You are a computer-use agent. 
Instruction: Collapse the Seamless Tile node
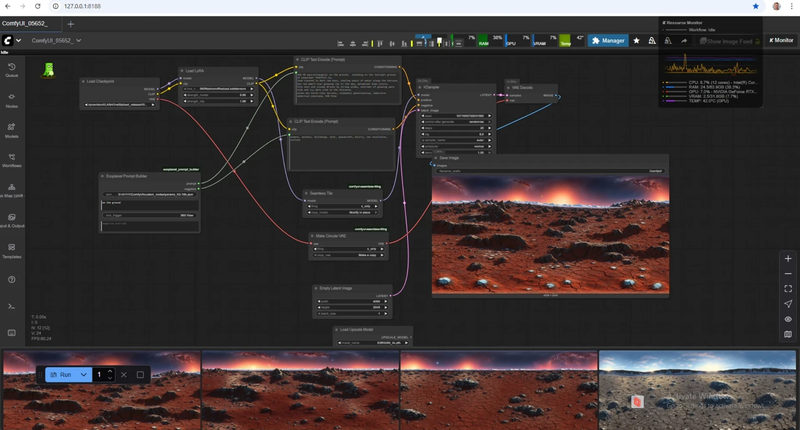point(306,193)
